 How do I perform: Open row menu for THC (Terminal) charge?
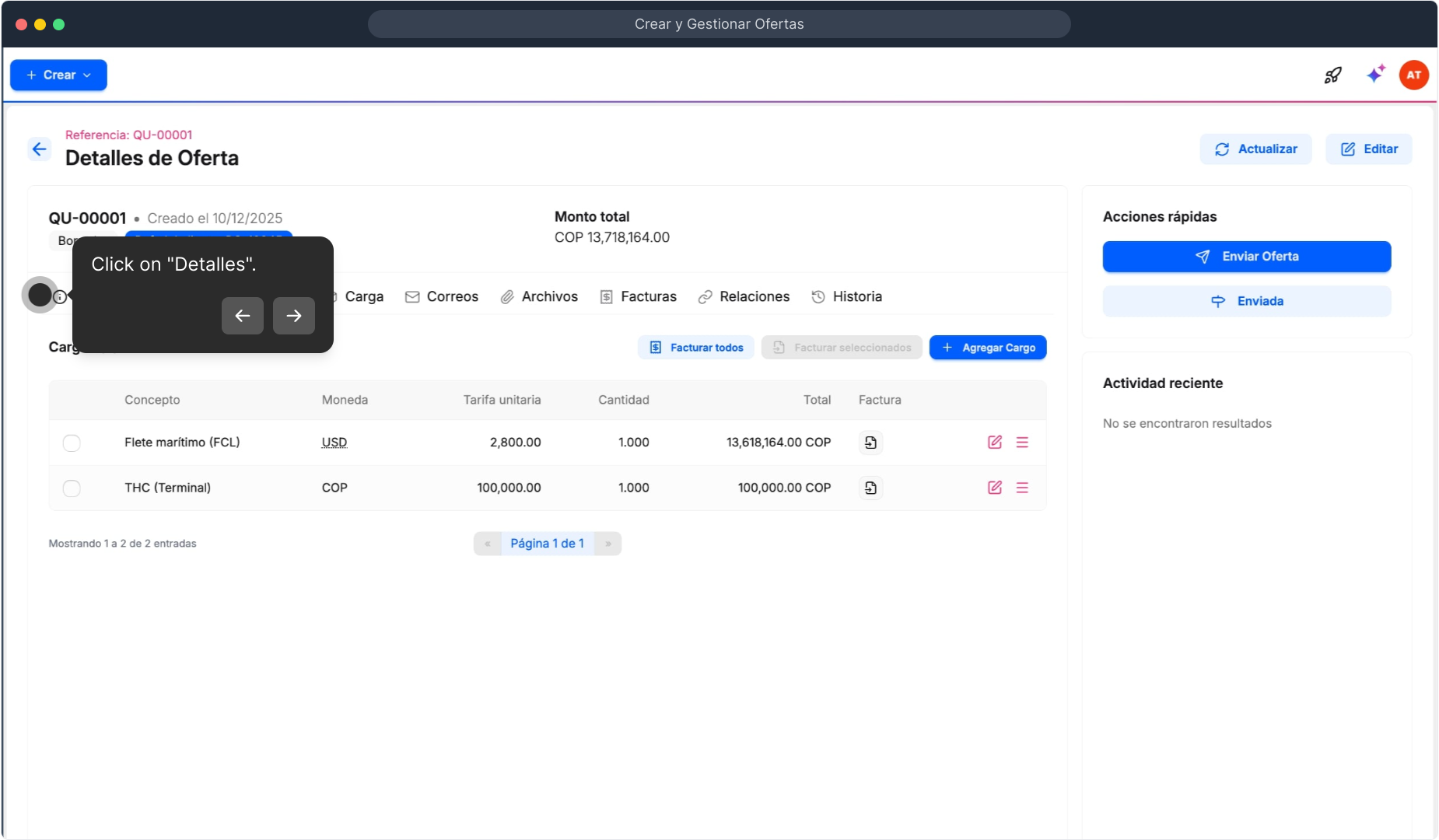(x=1022, y=488)
